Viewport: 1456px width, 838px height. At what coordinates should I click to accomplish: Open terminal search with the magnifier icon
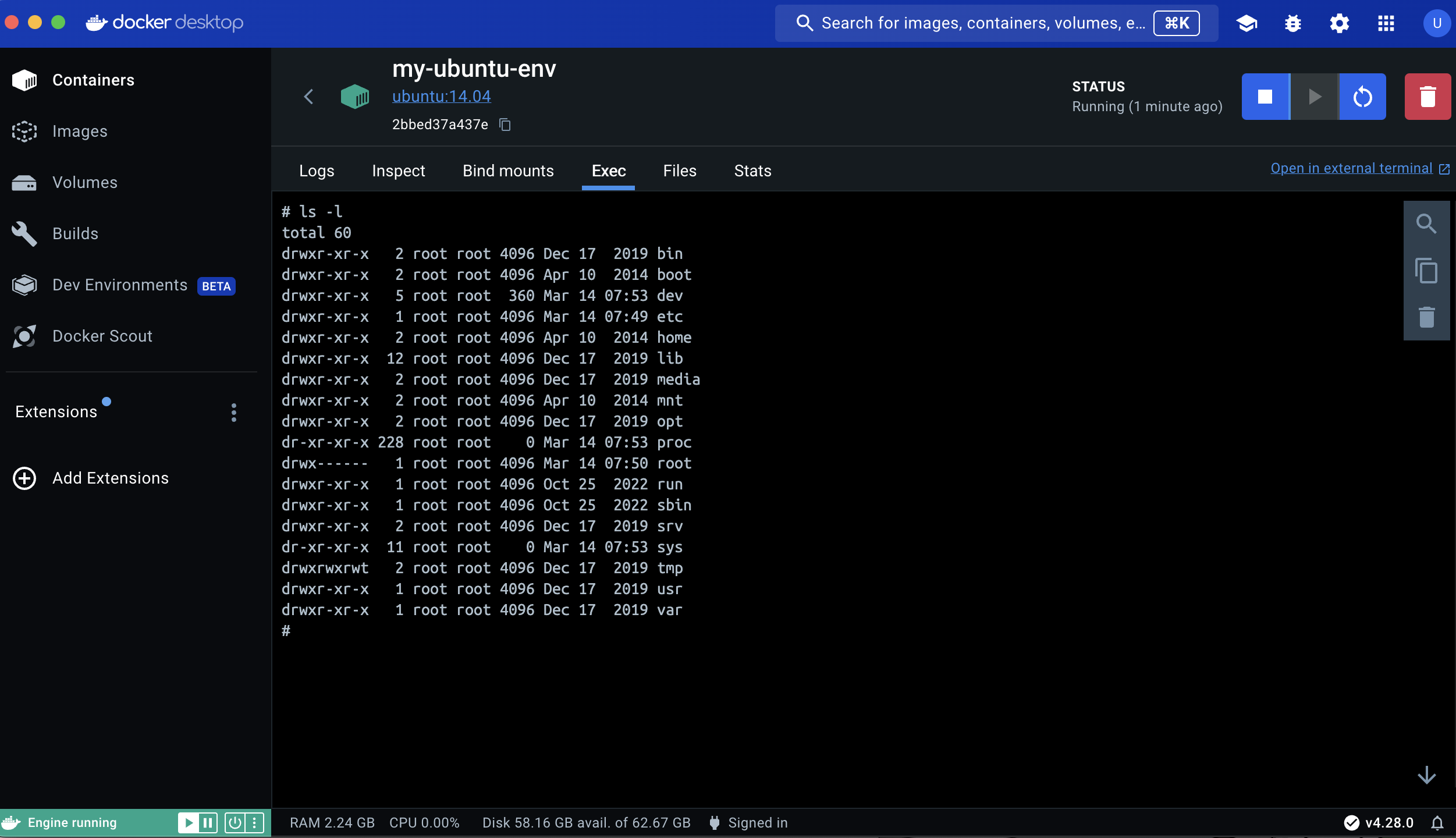coord(1426,224)
